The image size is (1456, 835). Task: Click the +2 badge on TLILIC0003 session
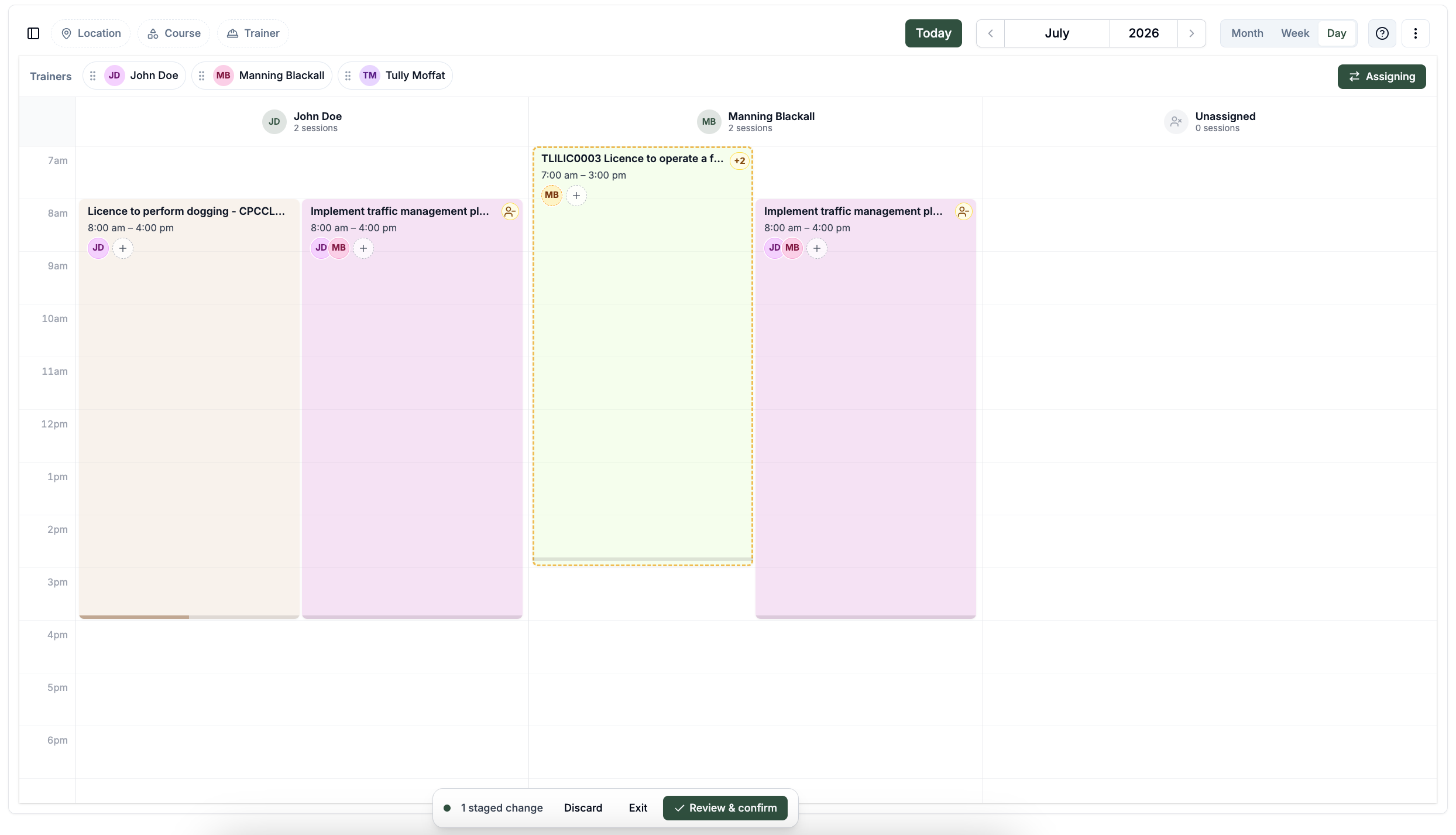pos(740,160)
